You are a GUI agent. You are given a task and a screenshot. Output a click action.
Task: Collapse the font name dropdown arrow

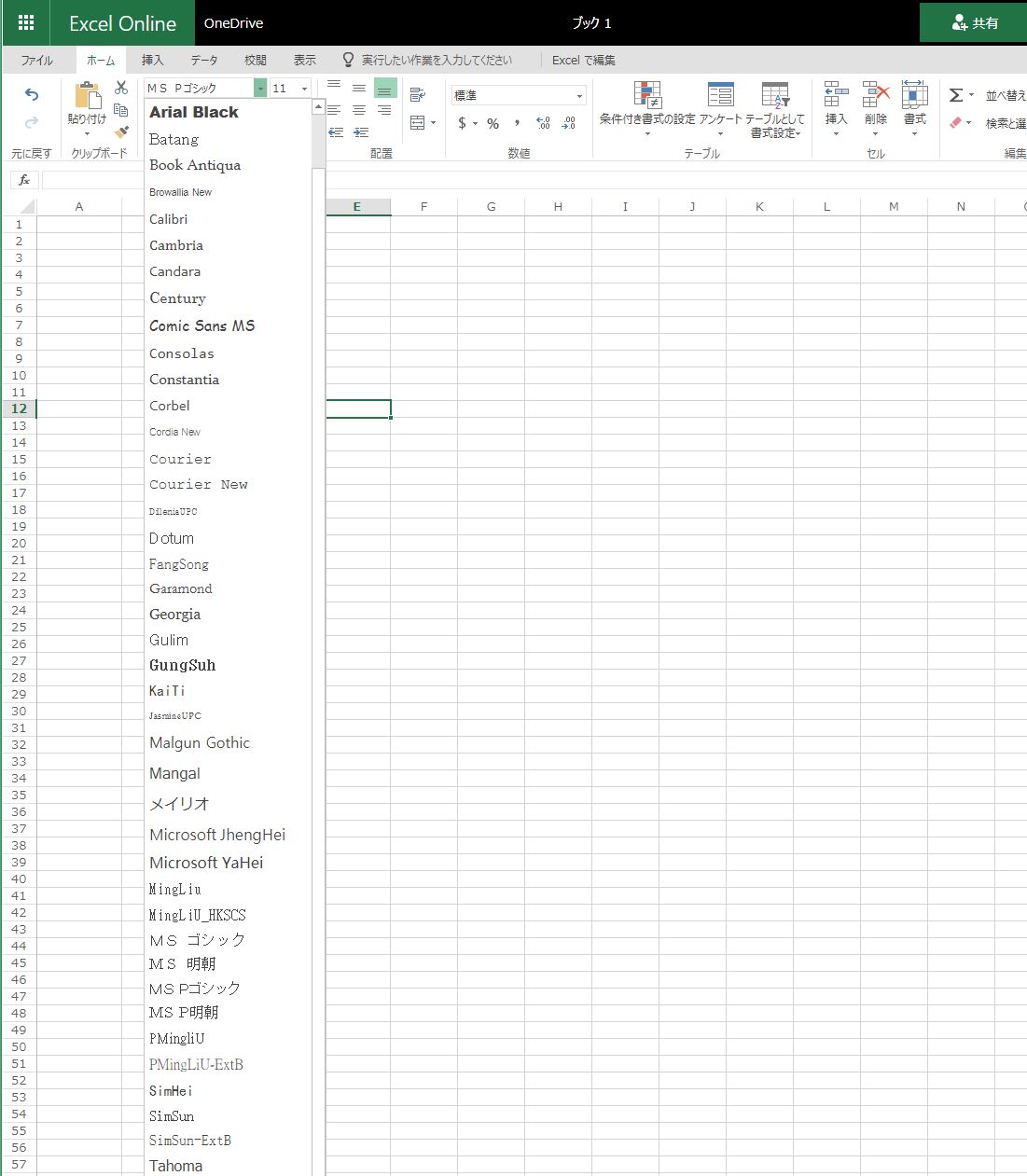click(260, 88)
